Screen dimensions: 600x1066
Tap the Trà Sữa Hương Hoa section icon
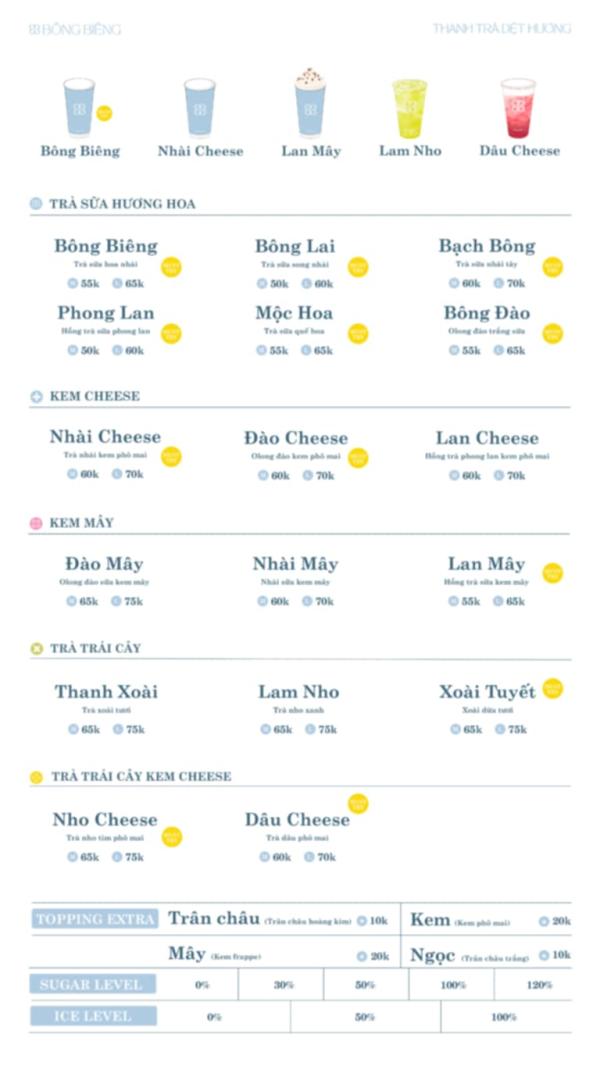[x=37, y=204]
